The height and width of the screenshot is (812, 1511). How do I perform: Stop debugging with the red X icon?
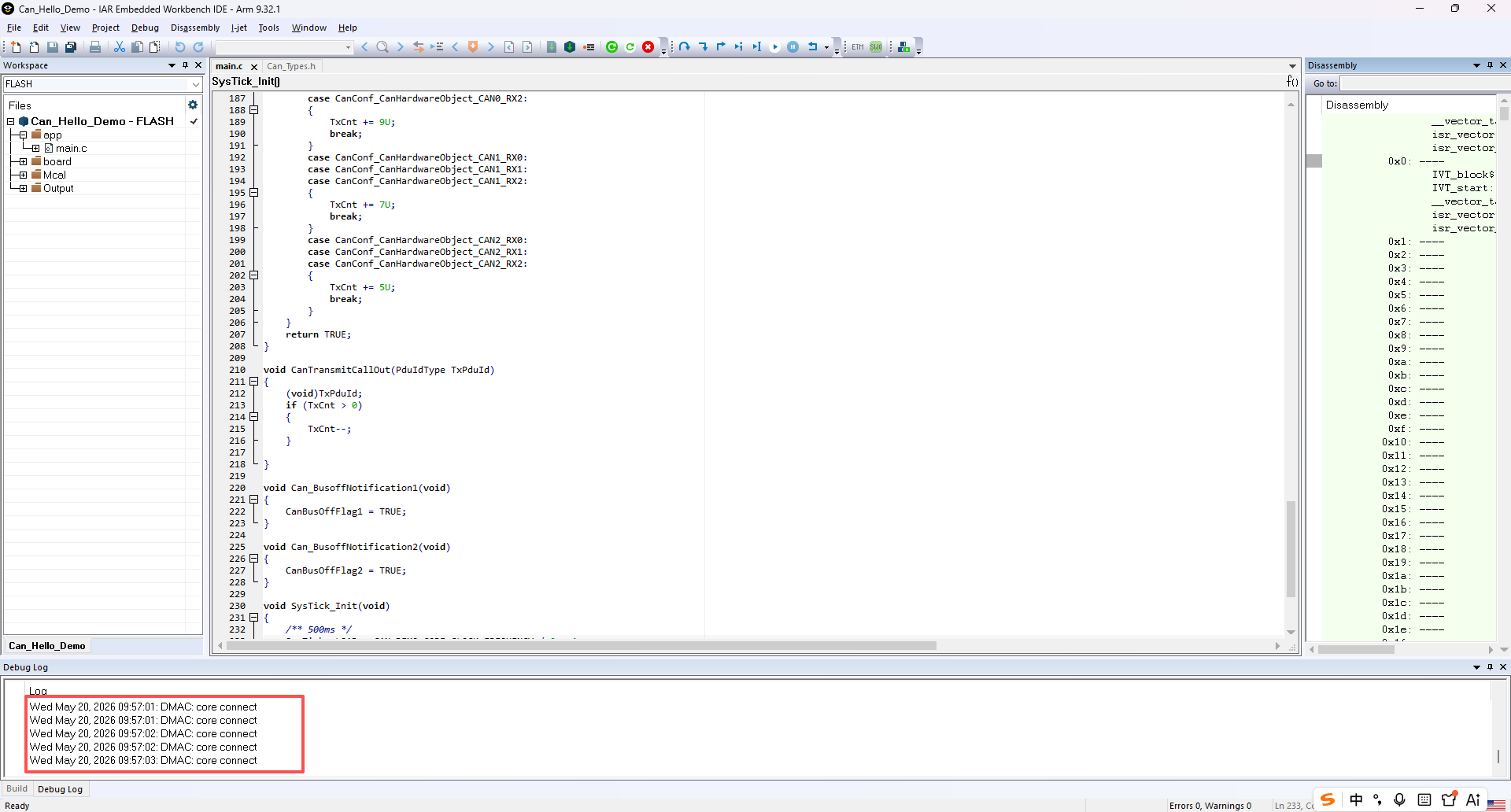point(648,47)
